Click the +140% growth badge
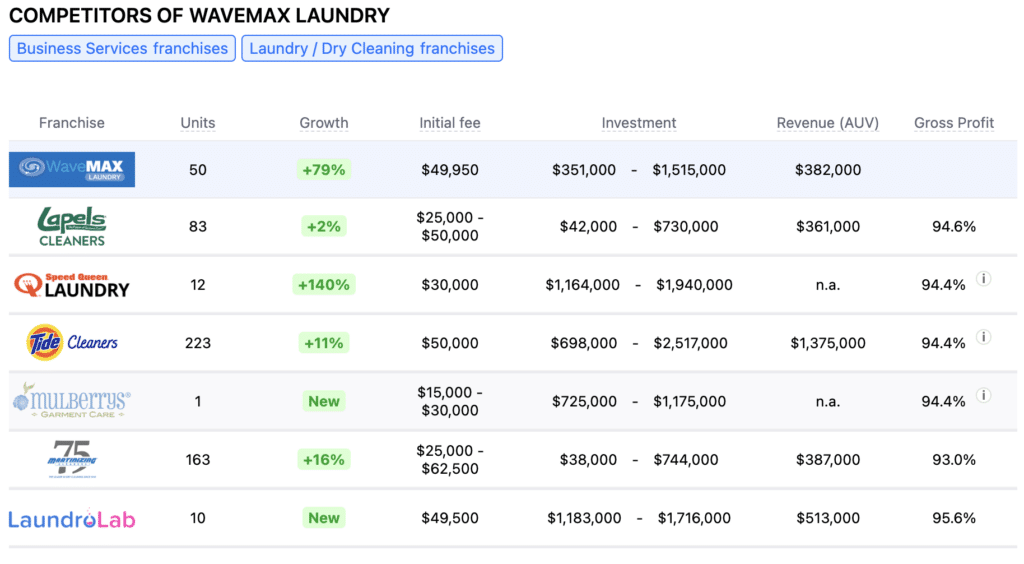The height and width of the screenshot is (564, 1024). click(x=324, y=285)
